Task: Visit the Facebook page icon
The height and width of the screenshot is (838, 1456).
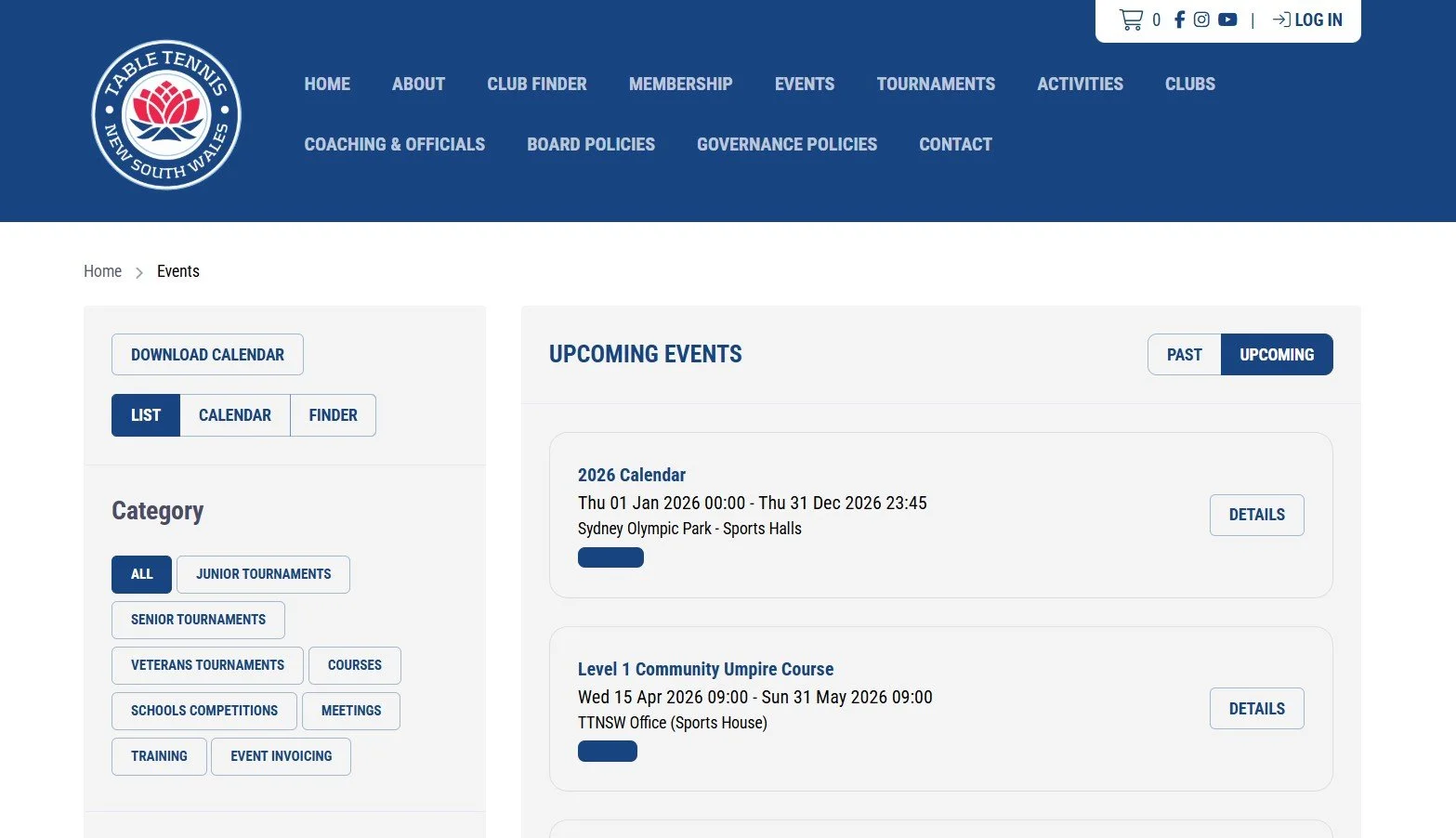Action: click(1179, 20)
